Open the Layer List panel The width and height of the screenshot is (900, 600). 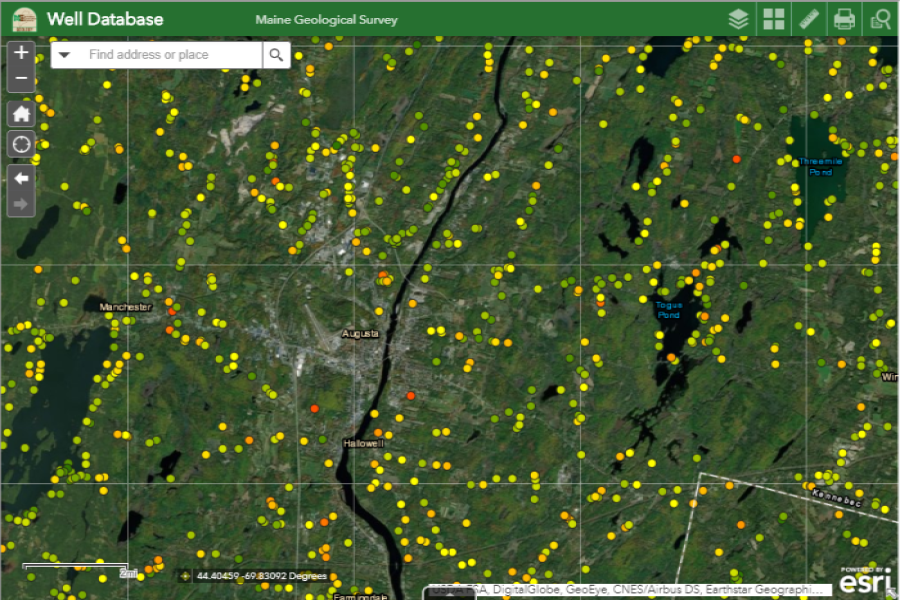[737, 18]
